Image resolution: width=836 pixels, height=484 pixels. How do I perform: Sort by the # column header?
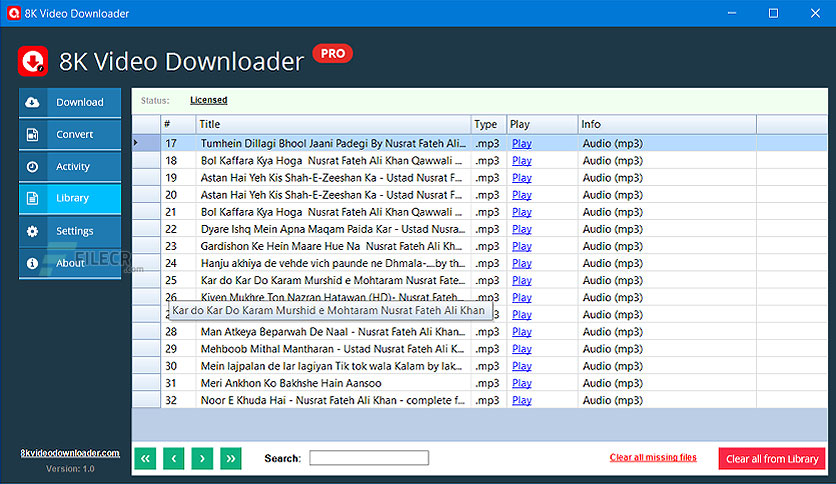(x=178, y=124)
